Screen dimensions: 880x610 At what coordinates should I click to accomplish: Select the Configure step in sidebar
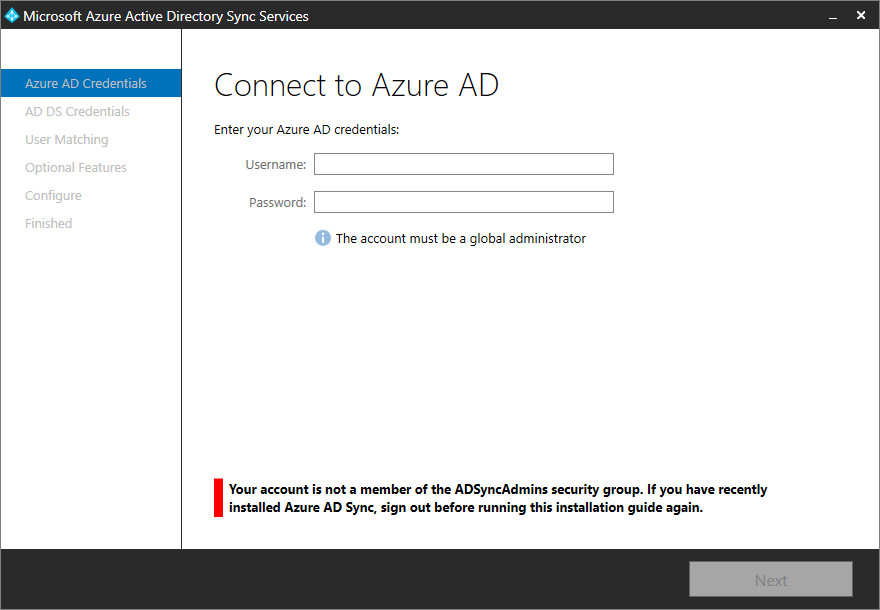coord(53,195)
